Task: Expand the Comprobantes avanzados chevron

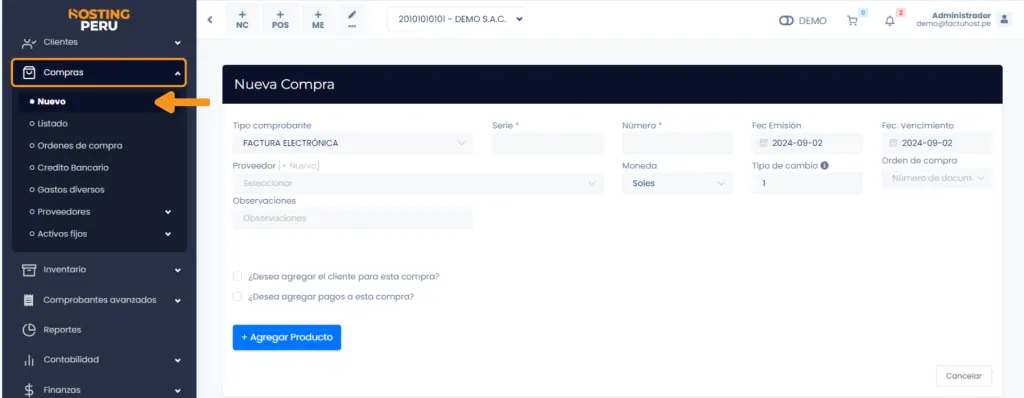Action: coord(178,301)
